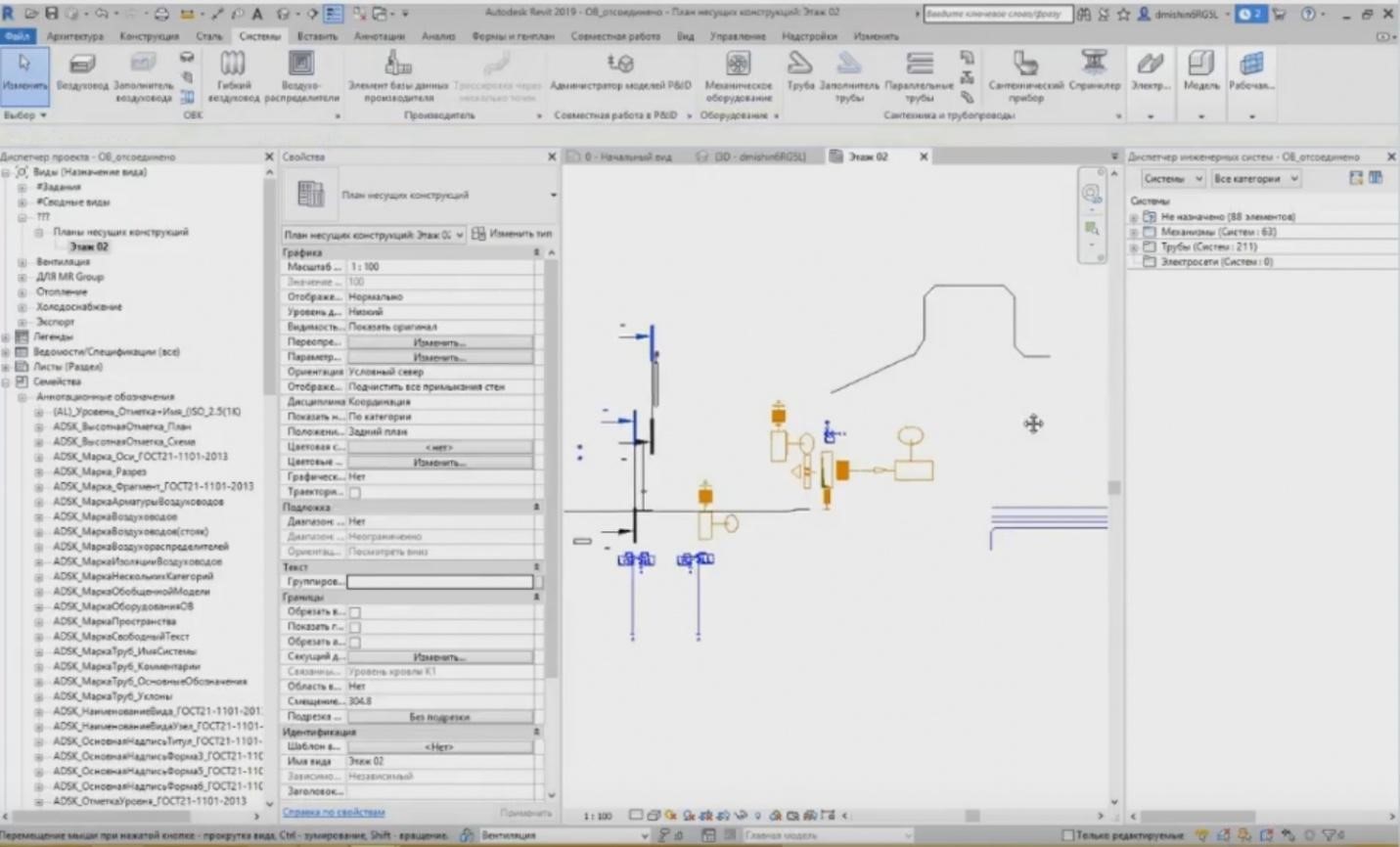Click the Без подрезки button
The height and width of the screenshot is (847, 1400).
coord(440,717)
